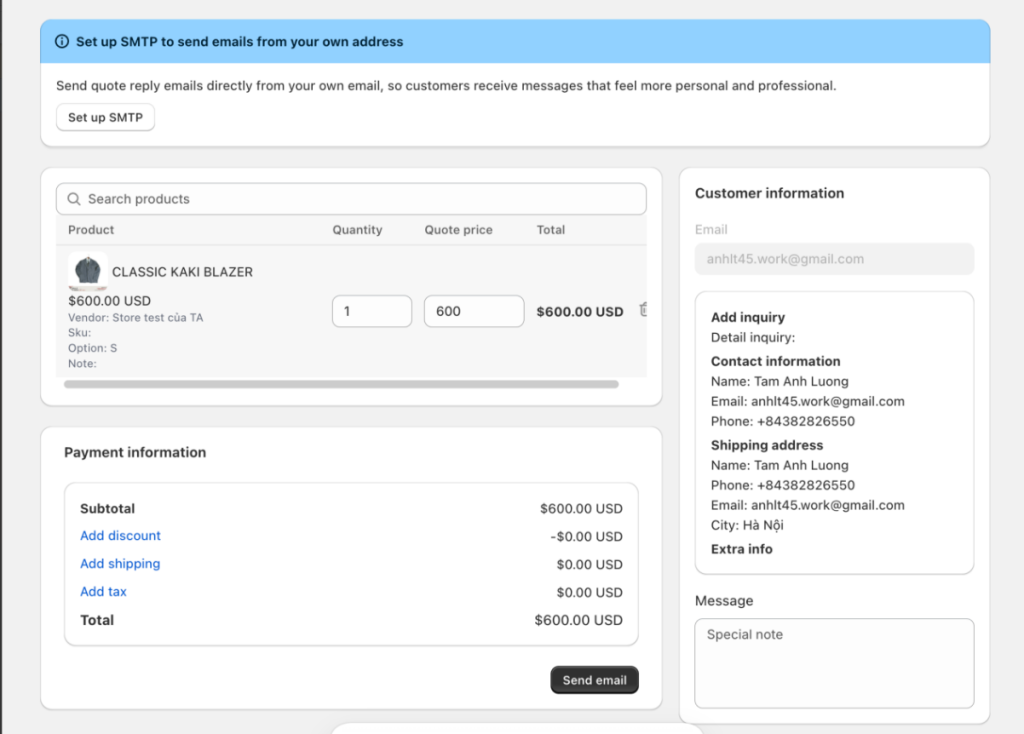This screenshot has height=734, width=1024.
Task: Send the quote with Send email button
Action: (x=594, y=680)
